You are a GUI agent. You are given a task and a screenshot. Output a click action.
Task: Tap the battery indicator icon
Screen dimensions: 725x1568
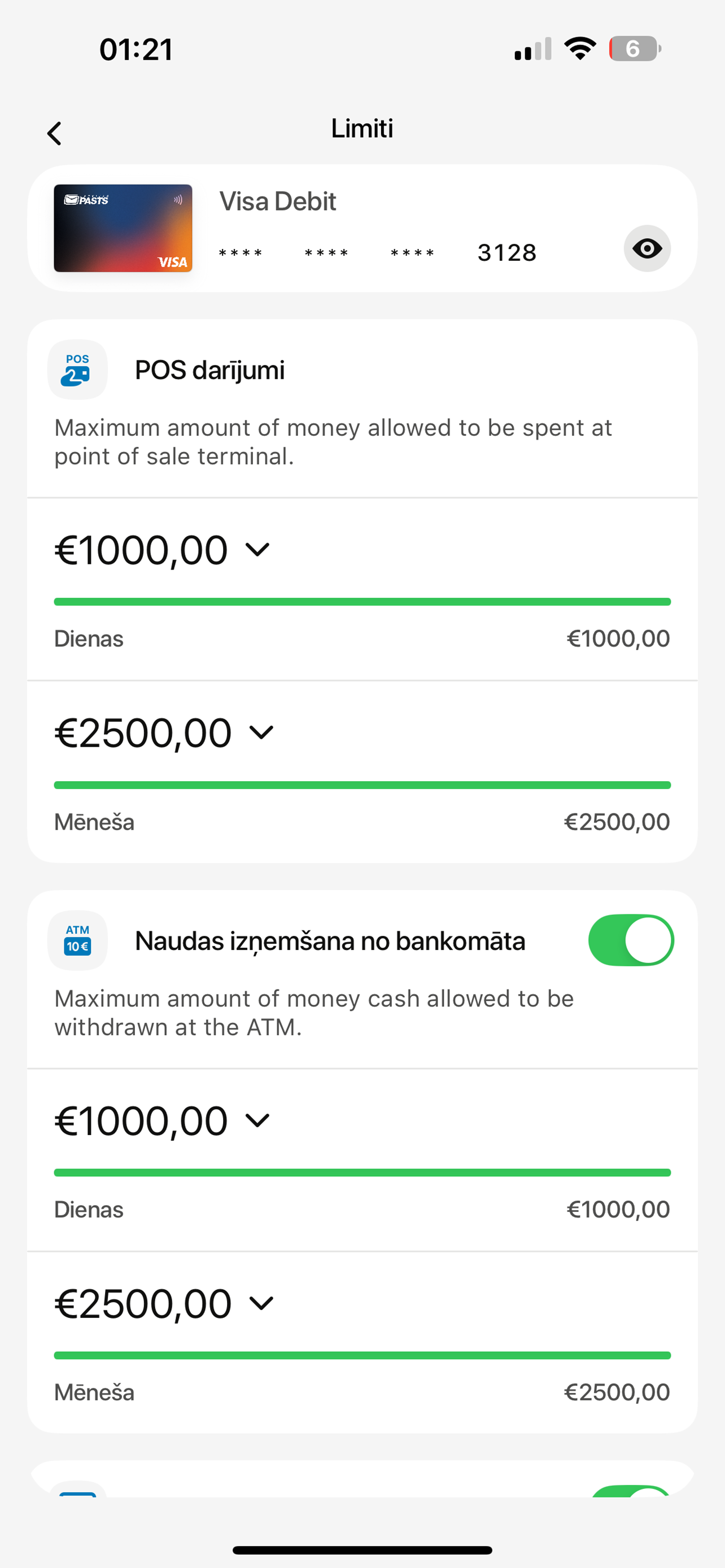635,48
